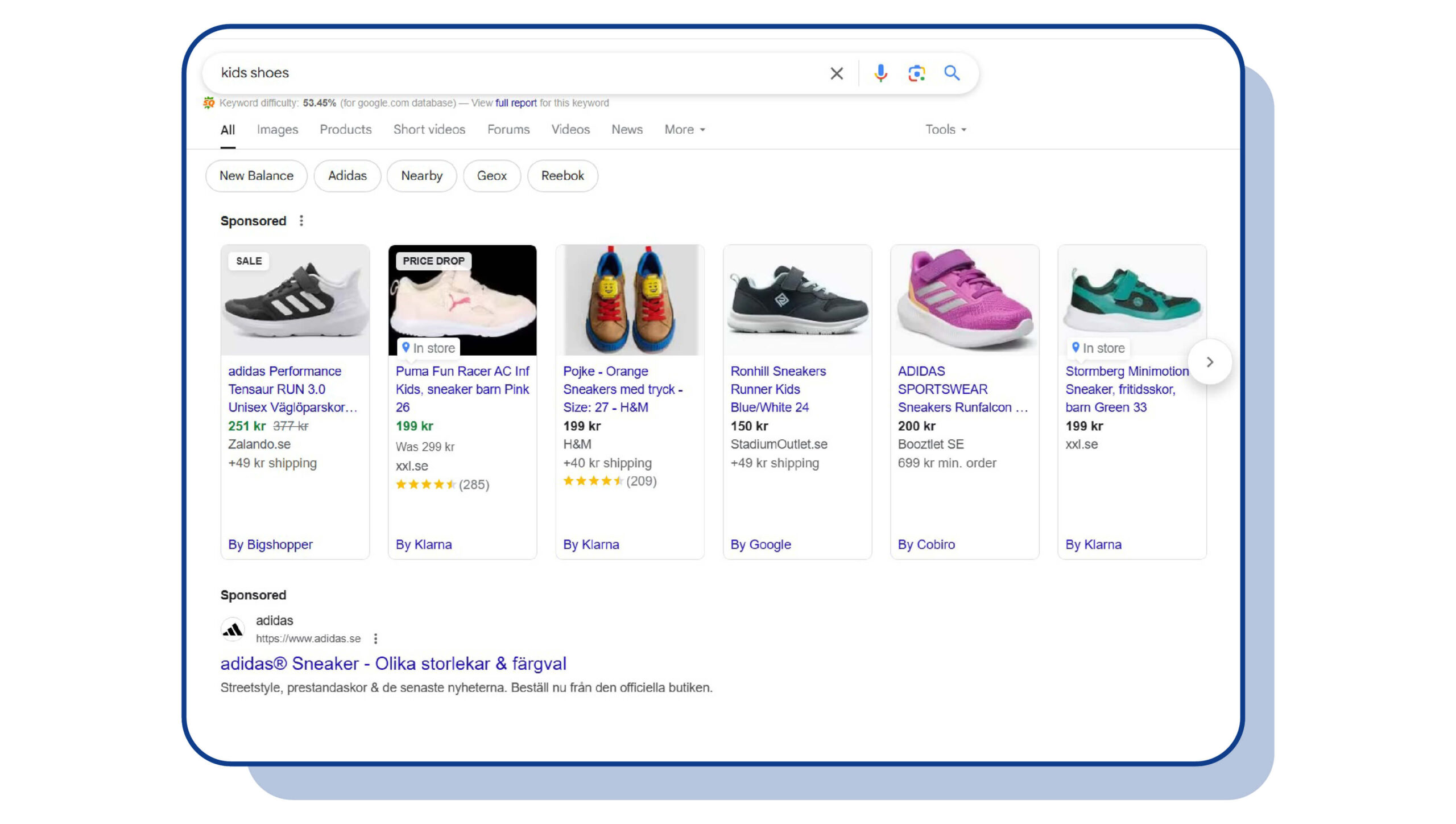This screenshot has width=1456, height=824.
Task: Click the Booztlet SE seller name
Action: pyautogui.click(x=930, y=444)
